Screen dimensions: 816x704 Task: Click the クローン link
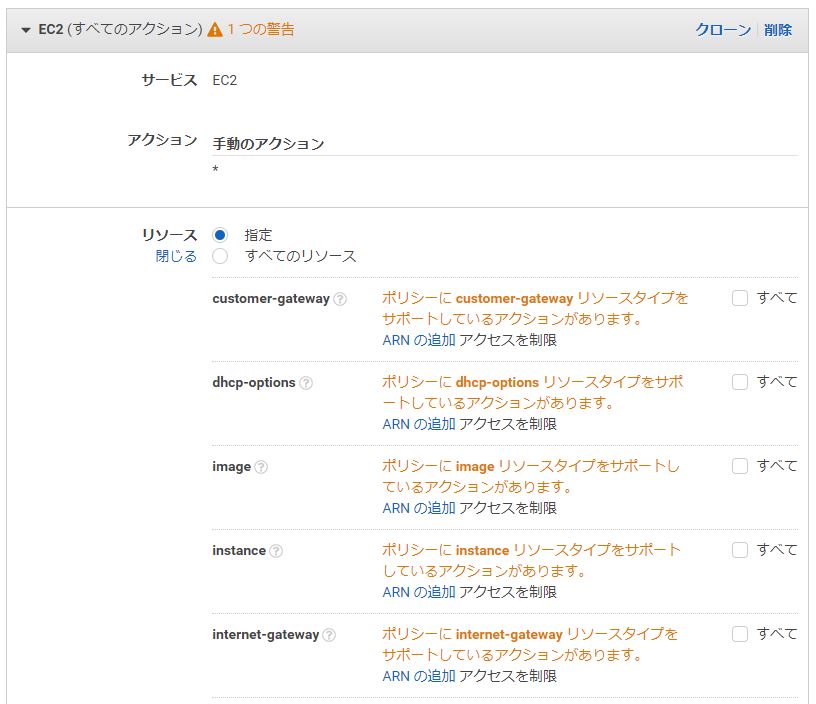pos(723,30)
